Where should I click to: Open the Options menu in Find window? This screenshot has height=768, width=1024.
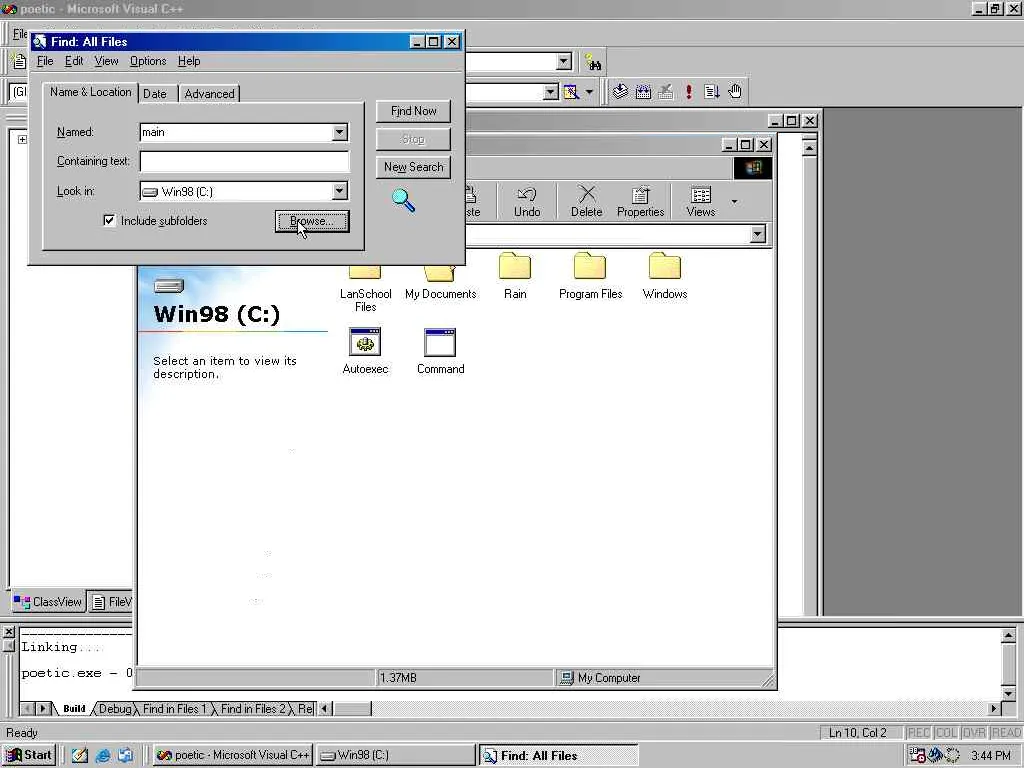[x=148, y=61]
